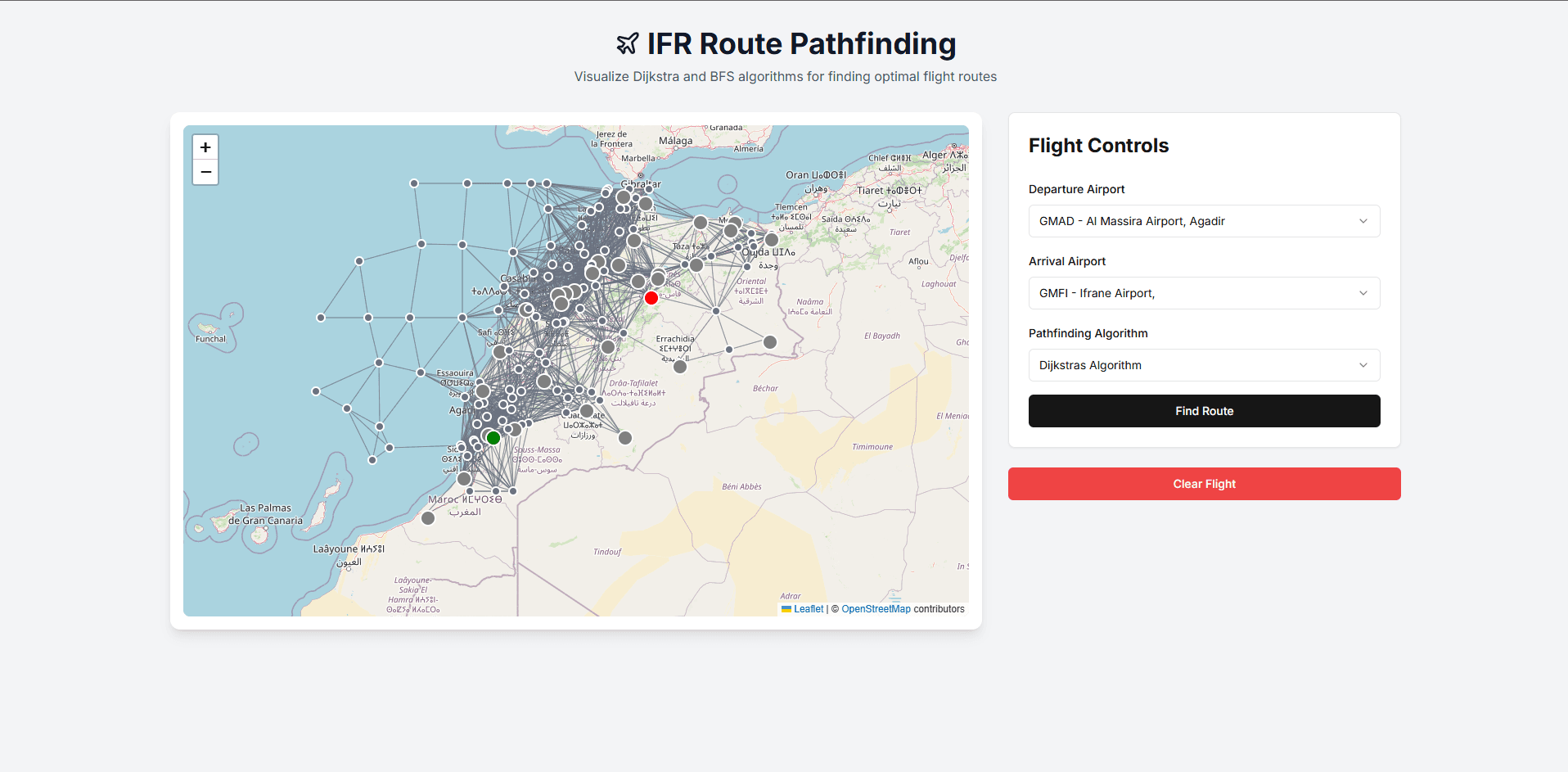This screenshot has height=772, width=1568.
Task: Click the airplane icon beside the title
Action: [x=628, y=43]
